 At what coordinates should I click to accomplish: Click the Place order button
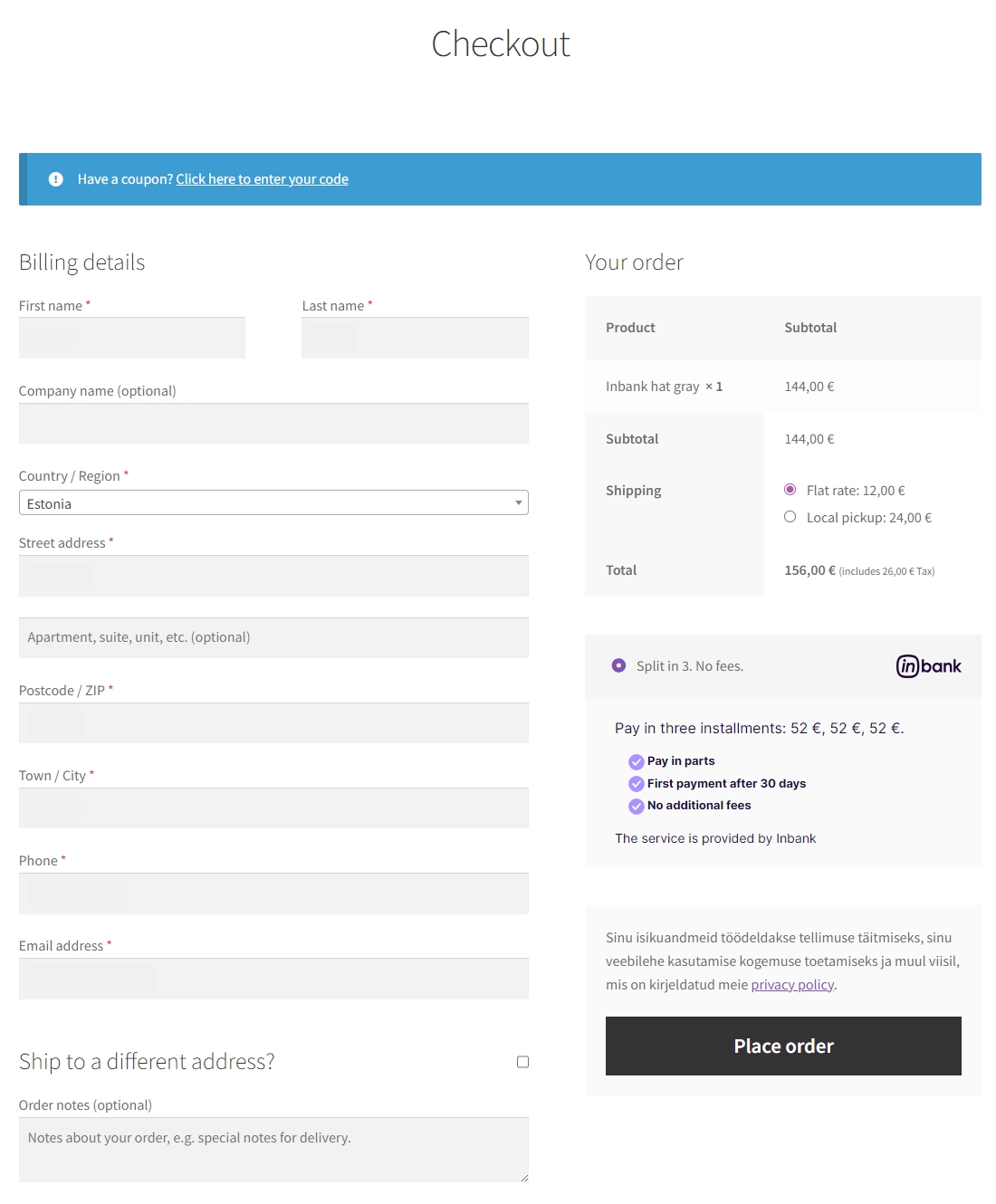tap(783, 1046)
